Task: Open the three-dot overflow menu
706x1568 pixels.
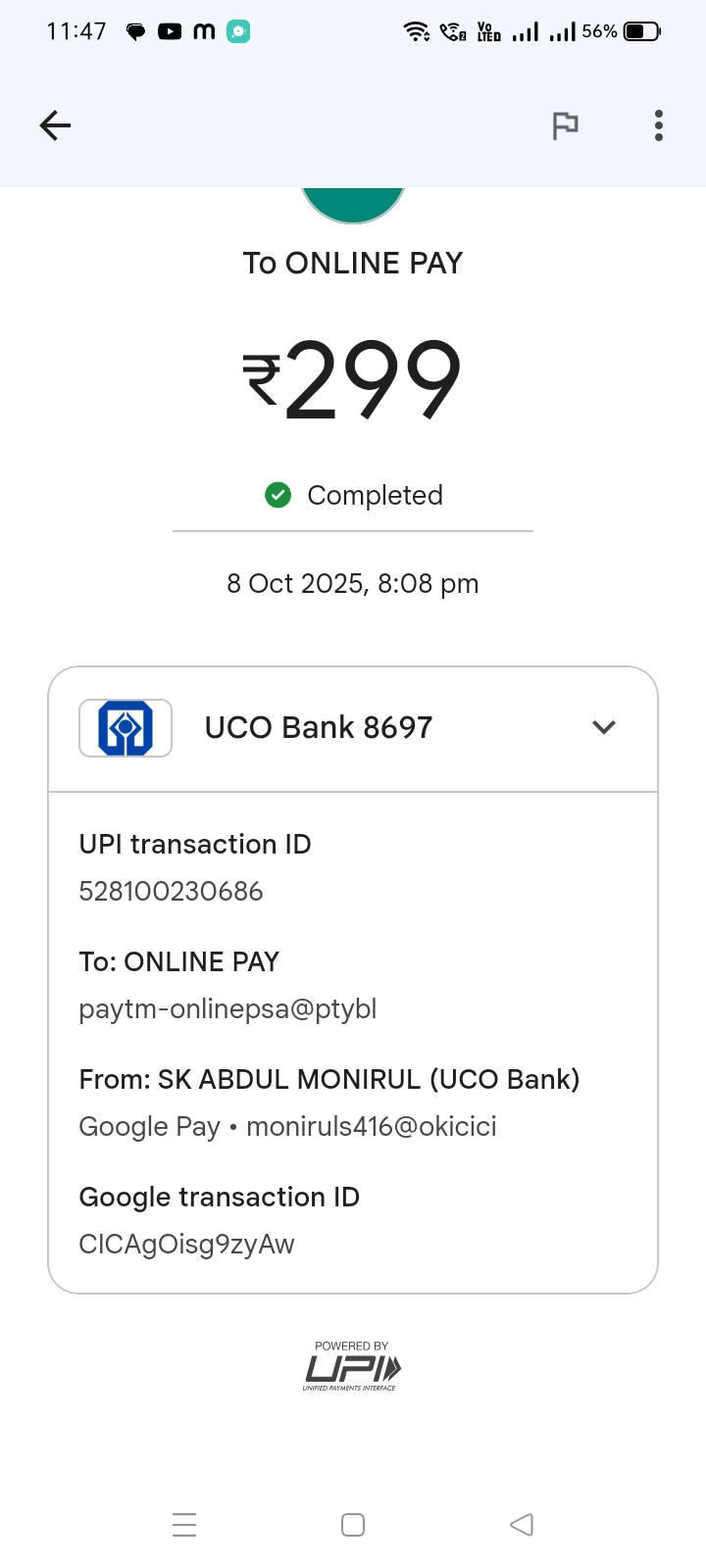Action: [x=659, y=125]
